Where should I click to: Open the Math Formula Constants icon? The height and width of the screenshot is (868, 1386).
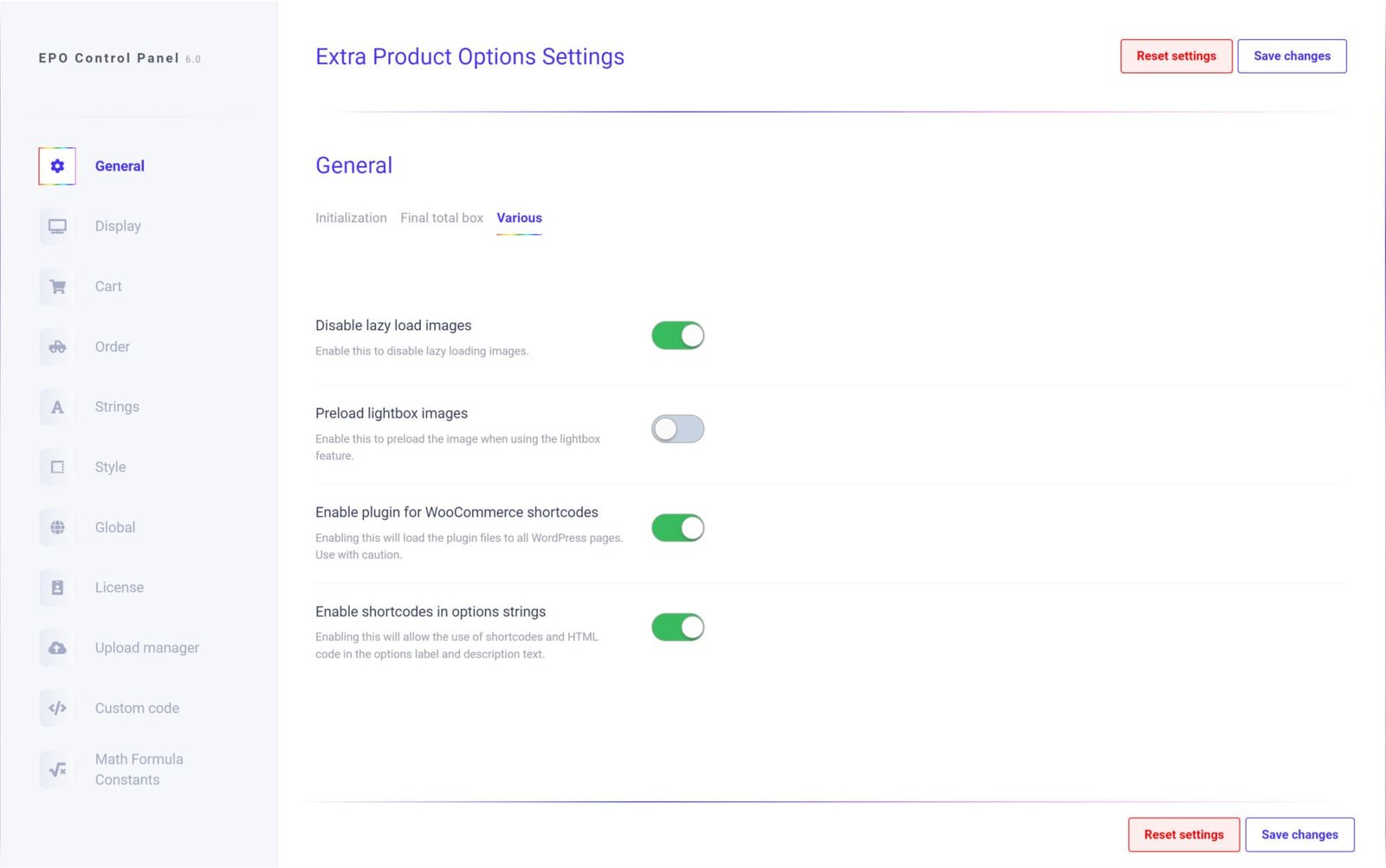pos(57,769)
